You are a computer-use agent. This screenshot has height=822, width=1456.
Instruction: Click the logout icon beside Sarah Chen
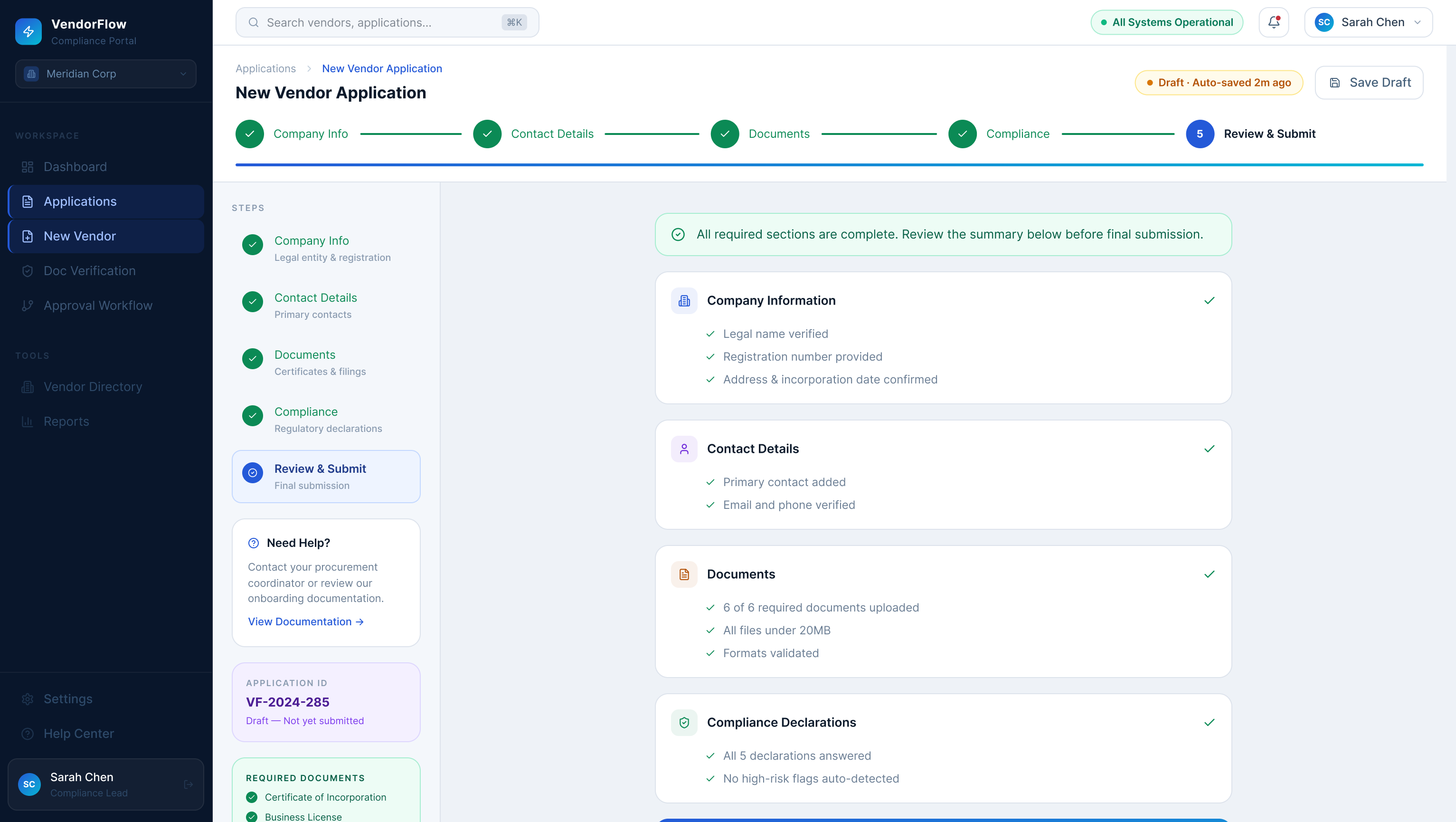pyautogui.click(x=189, y=784)
